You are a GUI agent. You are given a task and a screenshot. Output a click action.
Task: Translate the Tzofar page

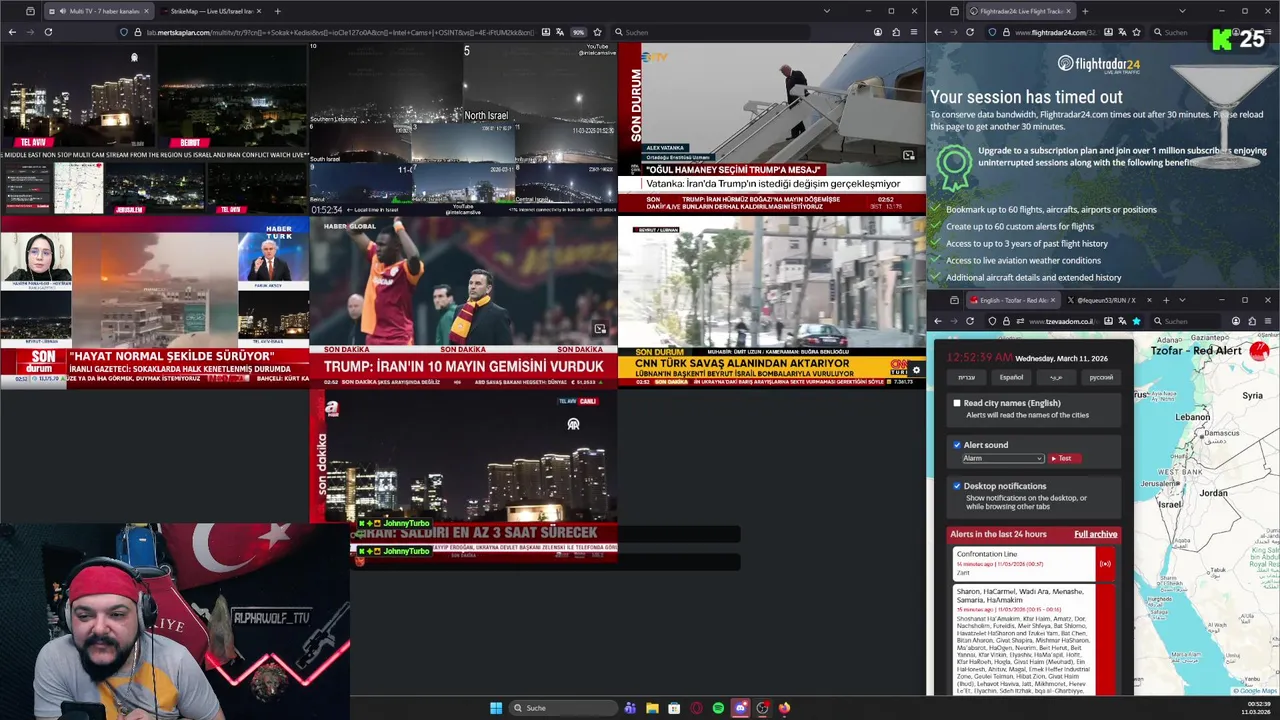tap(1122, 321)
